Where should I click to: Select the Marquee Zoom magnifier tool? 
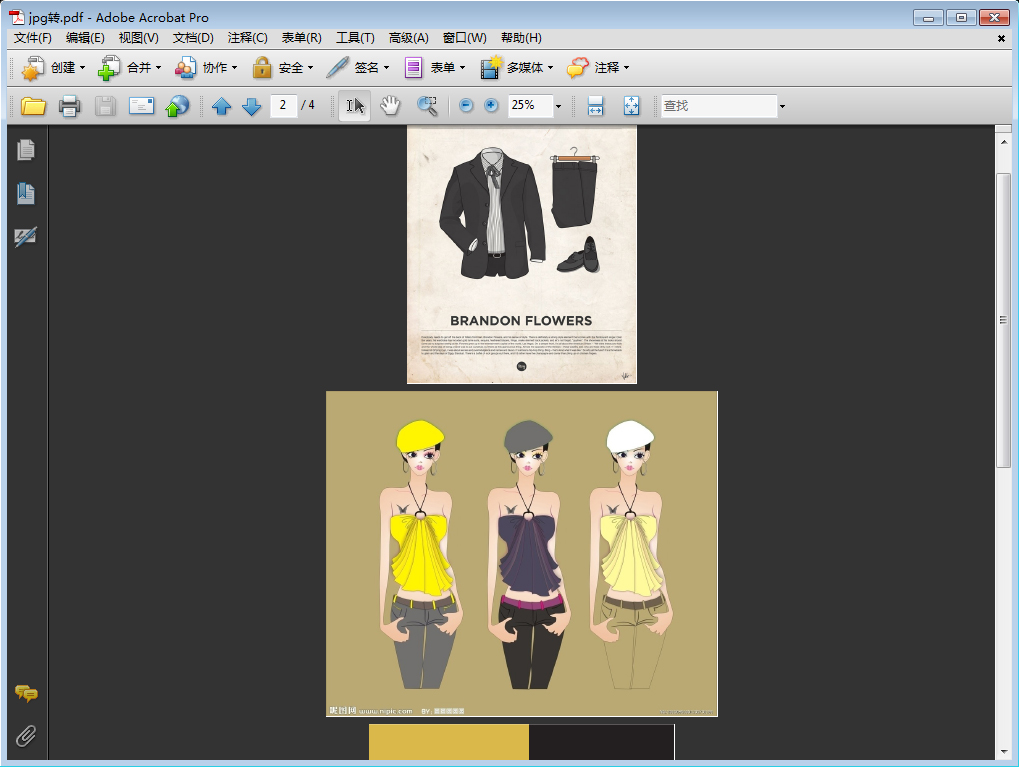[427, 105]
